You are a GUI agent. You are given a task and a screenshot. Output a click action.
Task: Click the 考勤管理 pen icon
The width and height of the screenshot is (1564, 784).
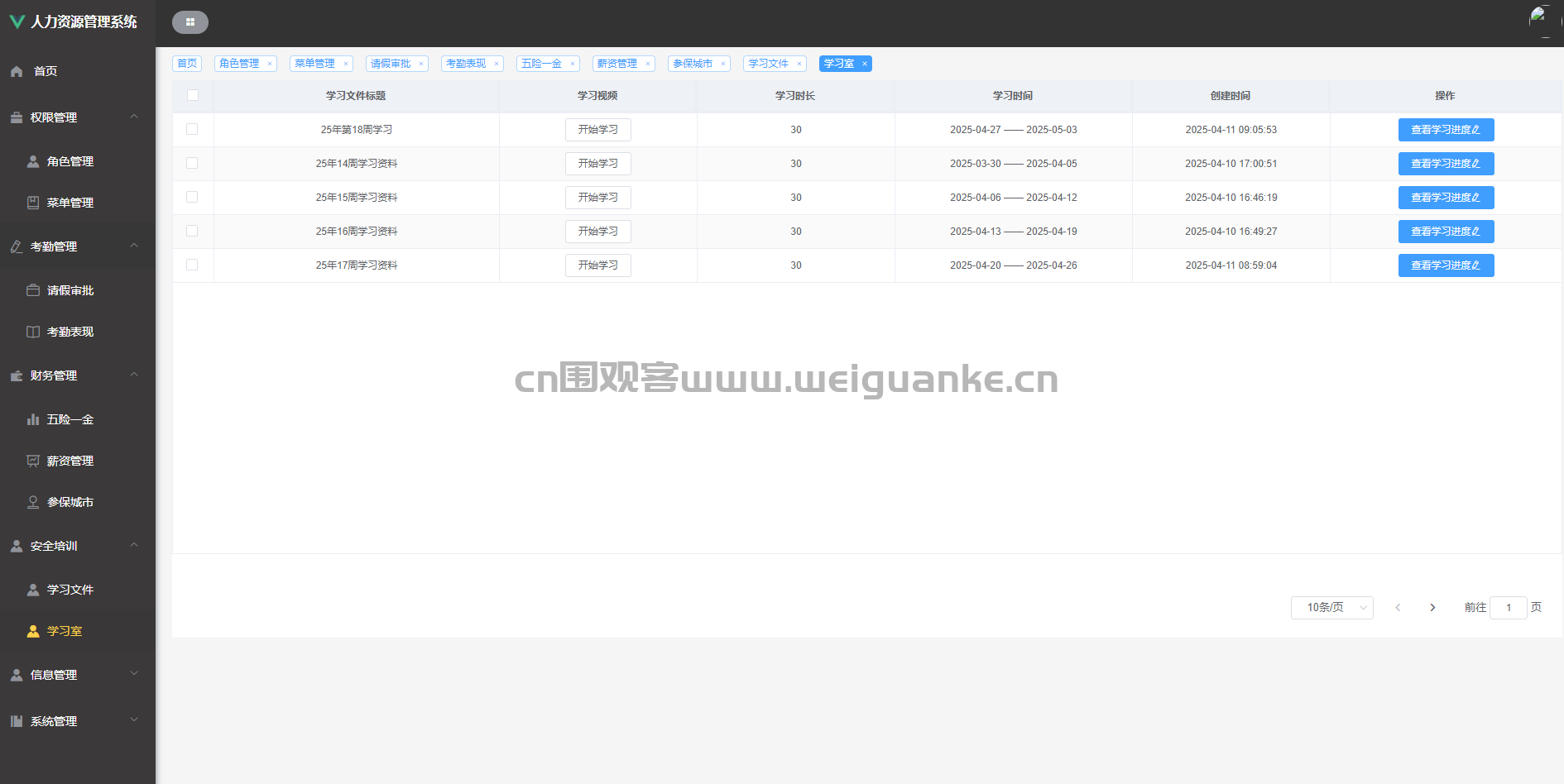click(17, 246)
